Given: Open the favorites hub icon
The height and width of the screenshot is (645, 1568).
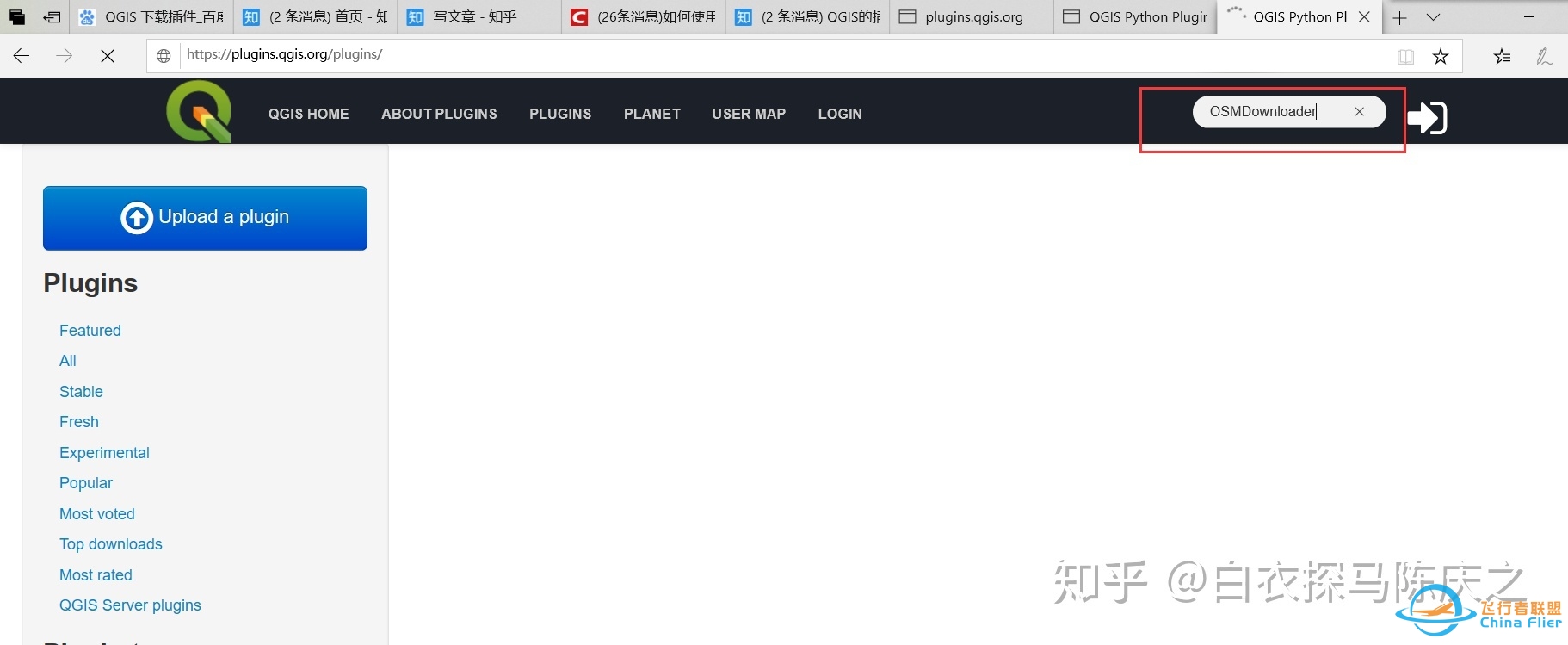Looking at the screenshot, I should pyautogui.click(x=1503, y=56).
